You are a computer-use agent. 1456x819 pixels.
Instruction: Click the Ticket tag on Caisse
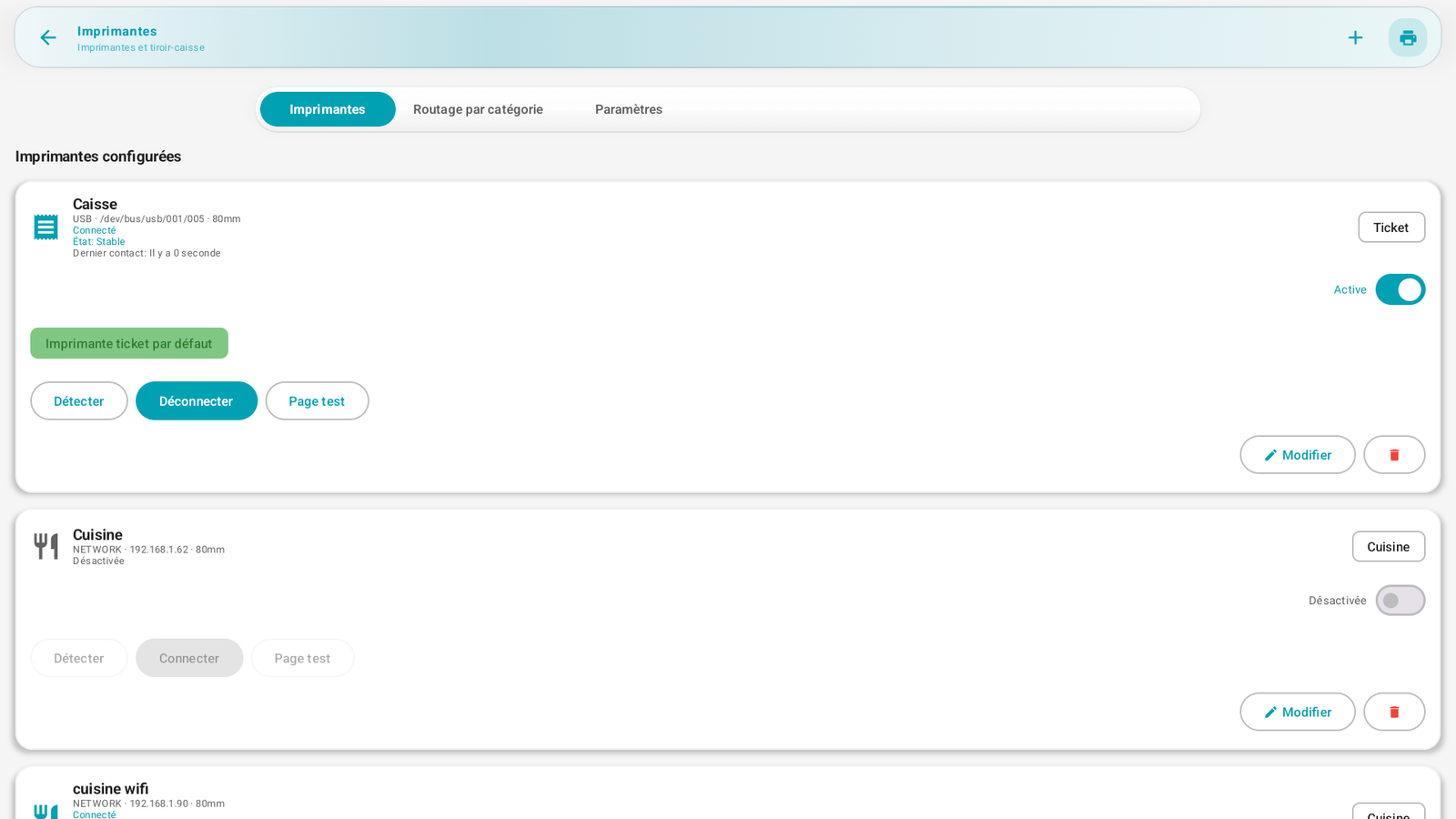[1391, 227]
